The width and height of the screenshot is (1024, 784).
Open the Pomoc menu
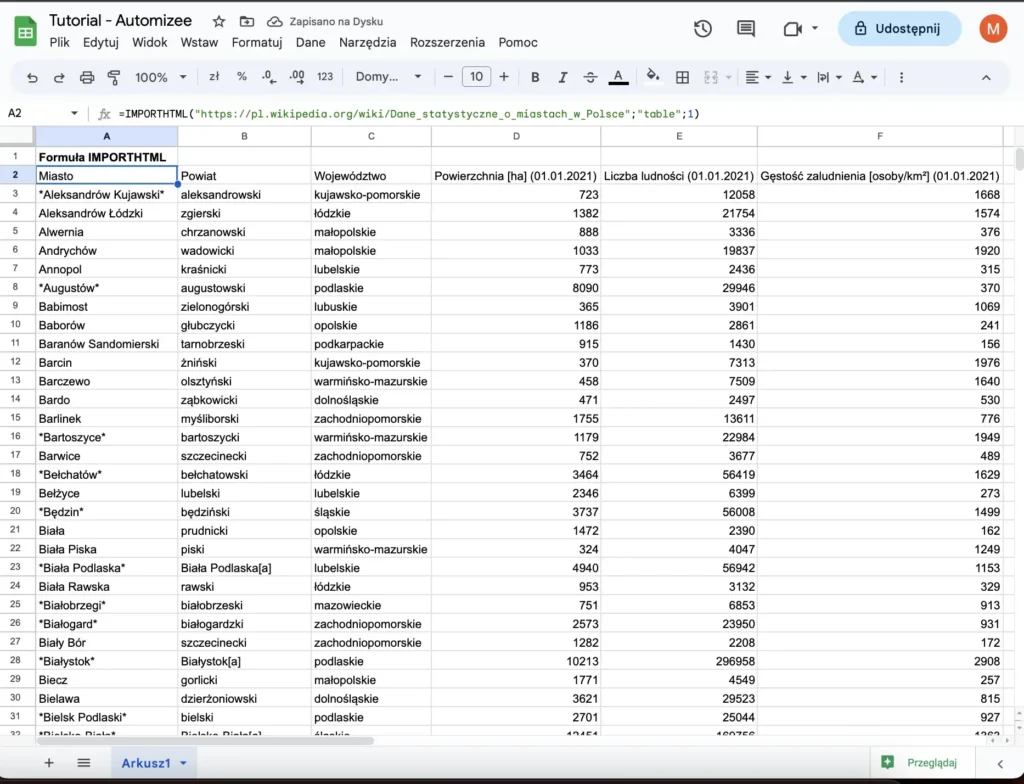[x=518, y=42]
